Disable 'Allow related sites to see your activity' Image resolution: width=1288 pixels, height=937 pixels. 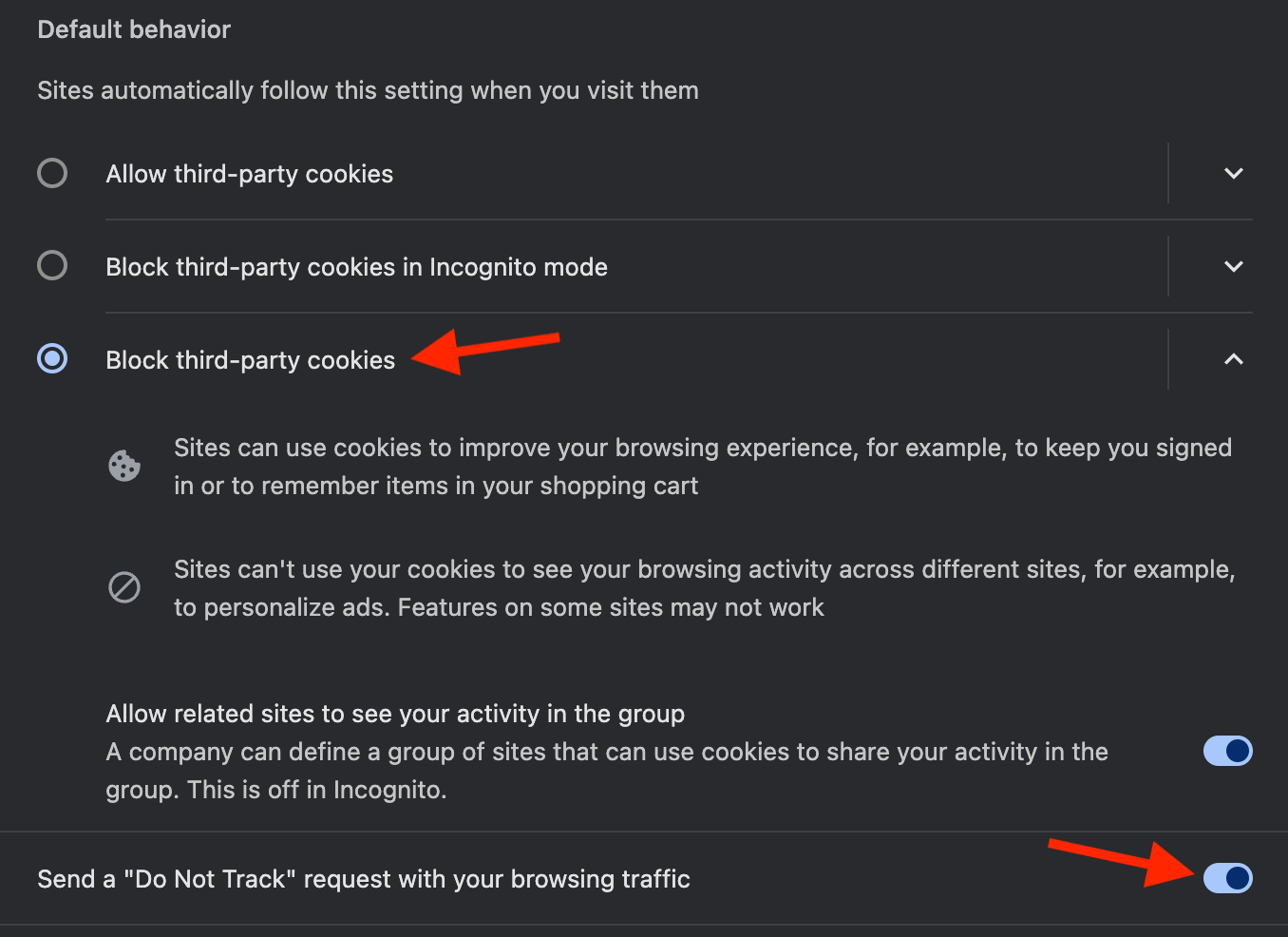click(x=1227, y=751)
